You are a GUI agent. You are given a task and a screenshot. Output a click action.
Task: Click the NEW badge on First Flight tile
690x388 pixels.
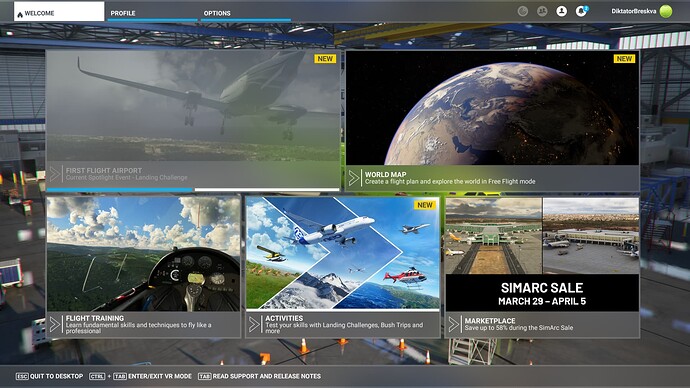(325, 59)
